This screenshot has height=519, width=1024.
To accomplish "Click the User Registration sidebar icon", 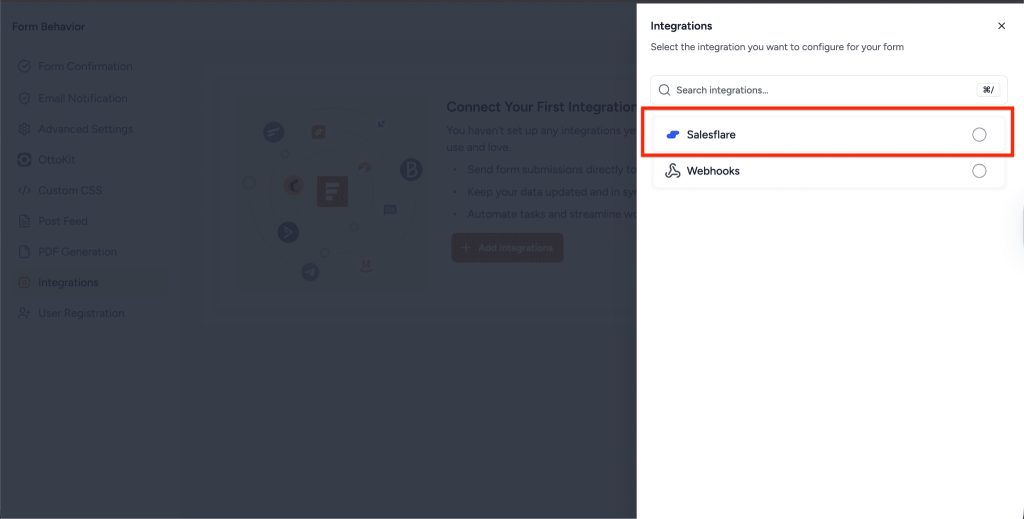I will click(25, 313).
